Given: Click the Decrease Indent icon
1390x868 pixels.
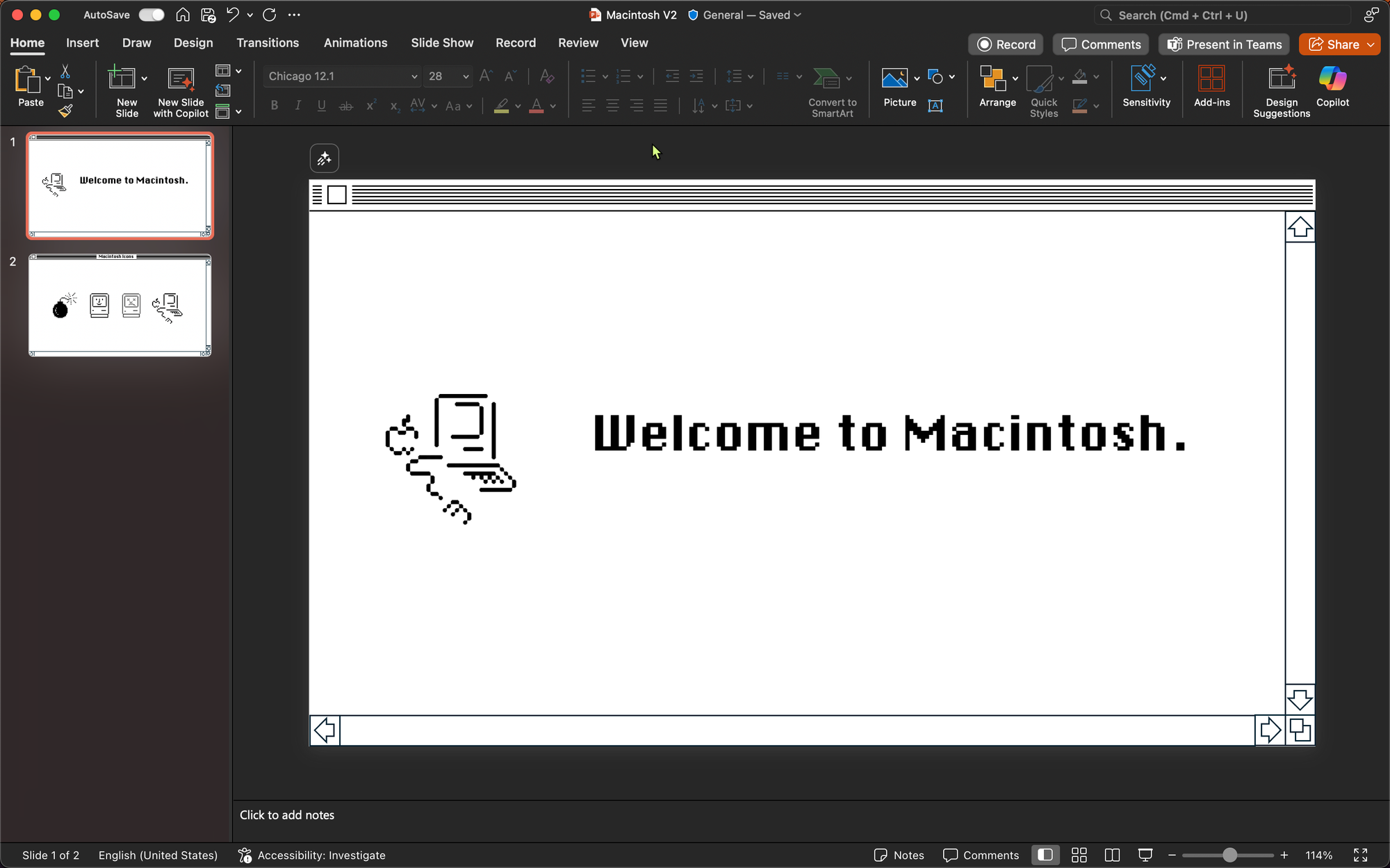Looking at the screenshot, I should click(672, 76).
